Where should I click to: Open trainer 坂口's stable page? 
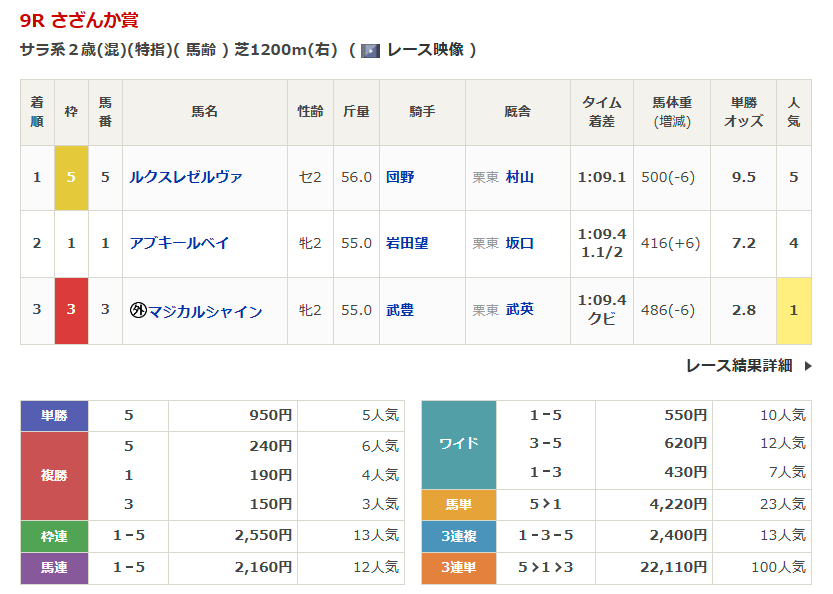click(520, 243)
